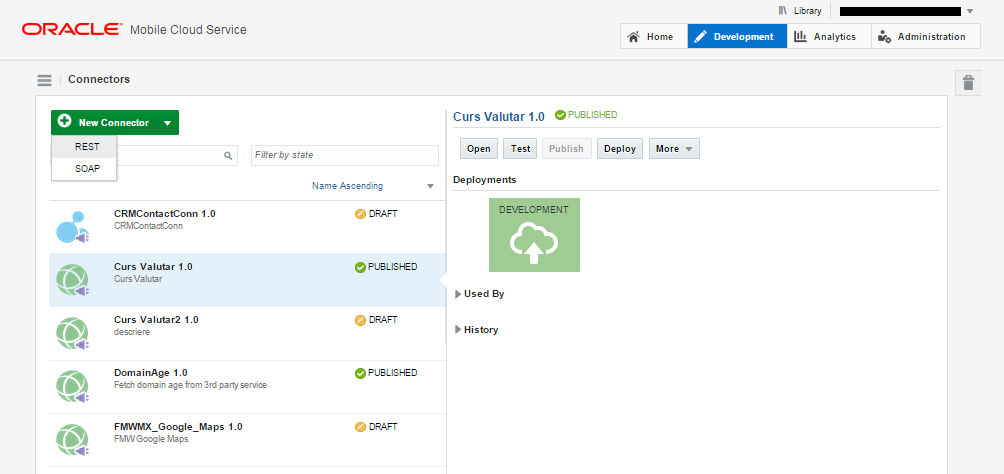1004x474 pixels.
Task: Open the More actions dropdown
Action: tap(673, 149)
